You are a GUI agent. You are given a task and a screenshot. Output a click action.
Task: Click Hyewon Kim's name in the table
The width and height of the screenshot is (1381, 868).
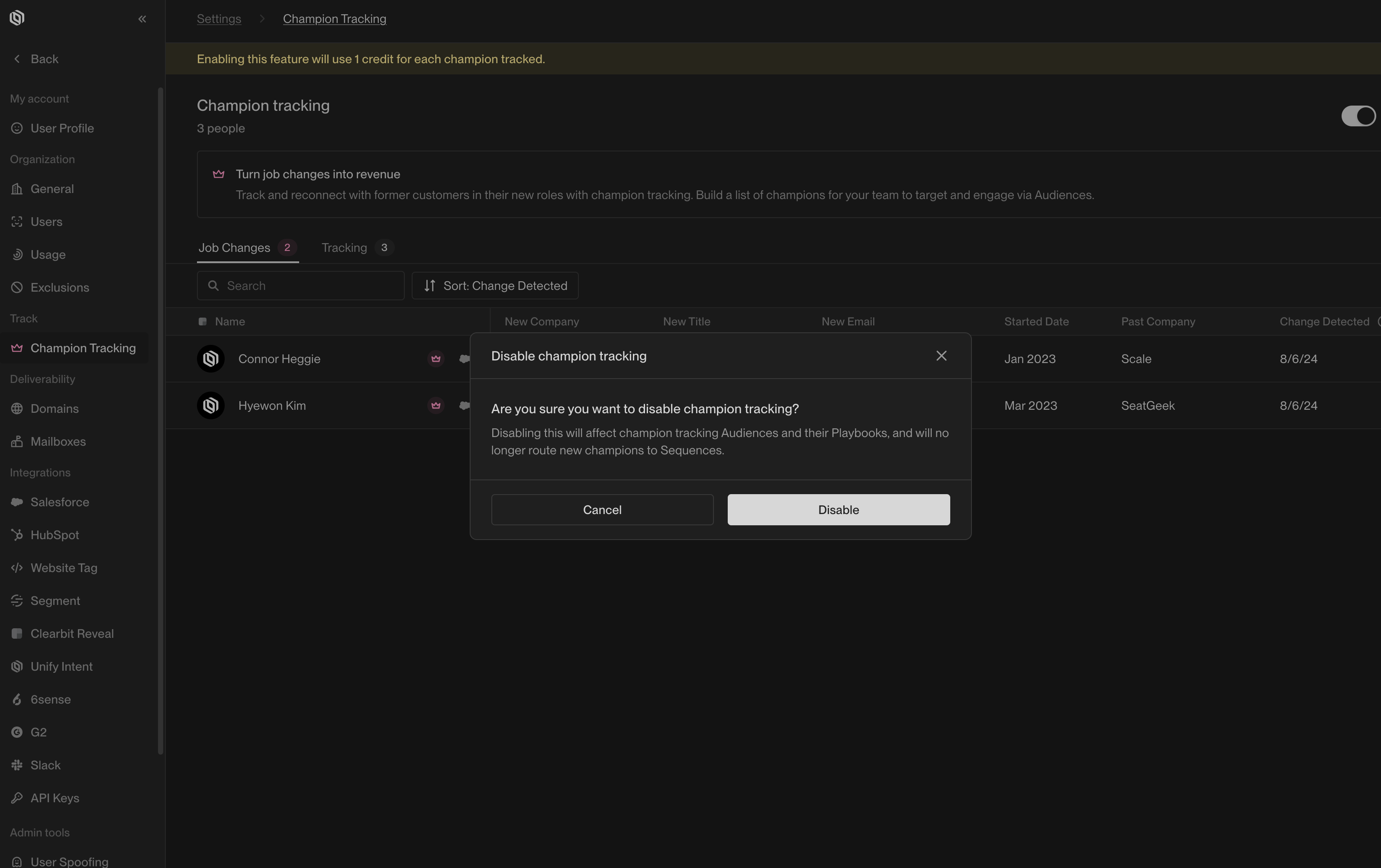click(272, 405)
